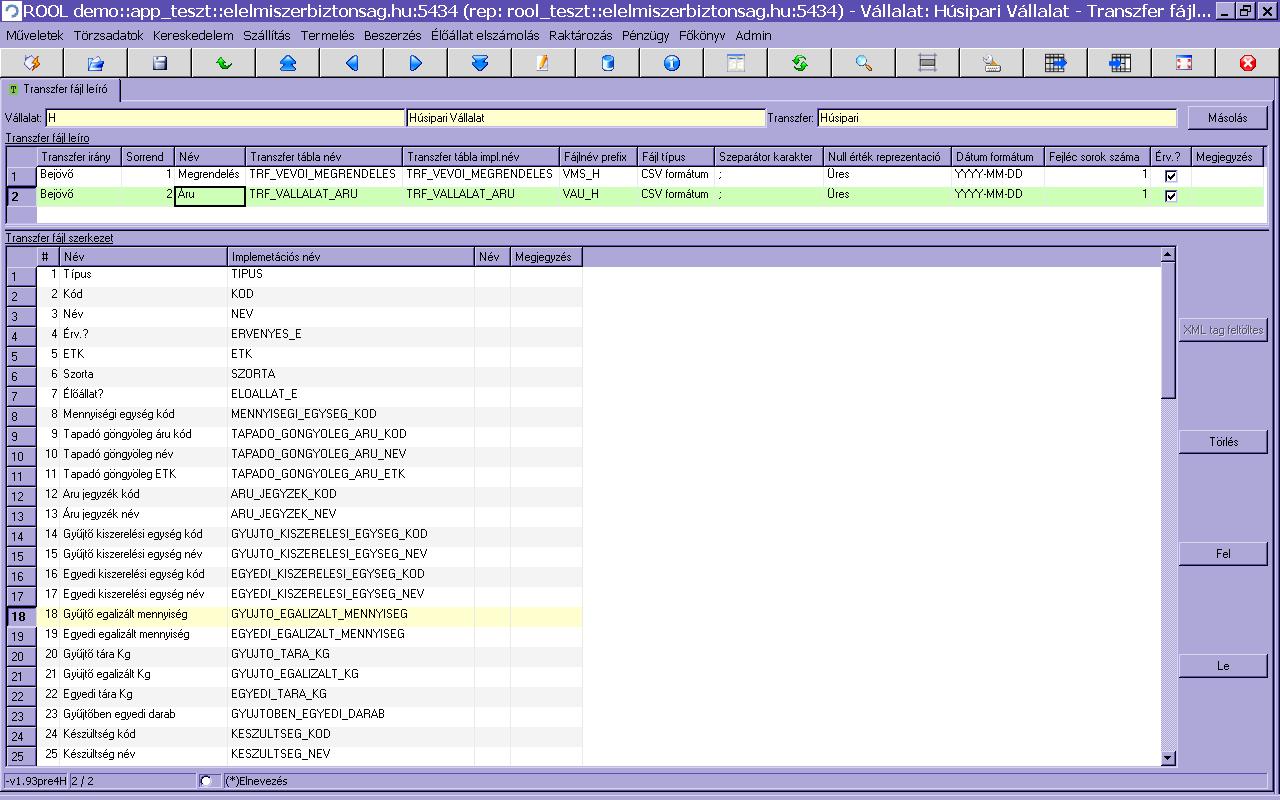
Task: Click the status bar radio indicator
Action: point(206,781)
